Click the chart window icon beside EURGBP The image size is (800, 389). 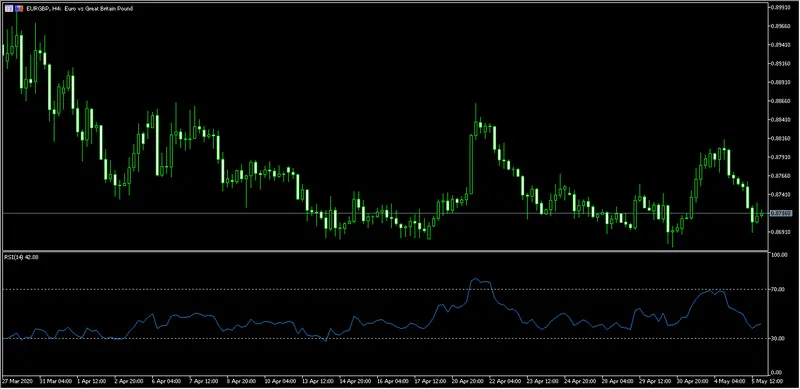click(9, 9)
